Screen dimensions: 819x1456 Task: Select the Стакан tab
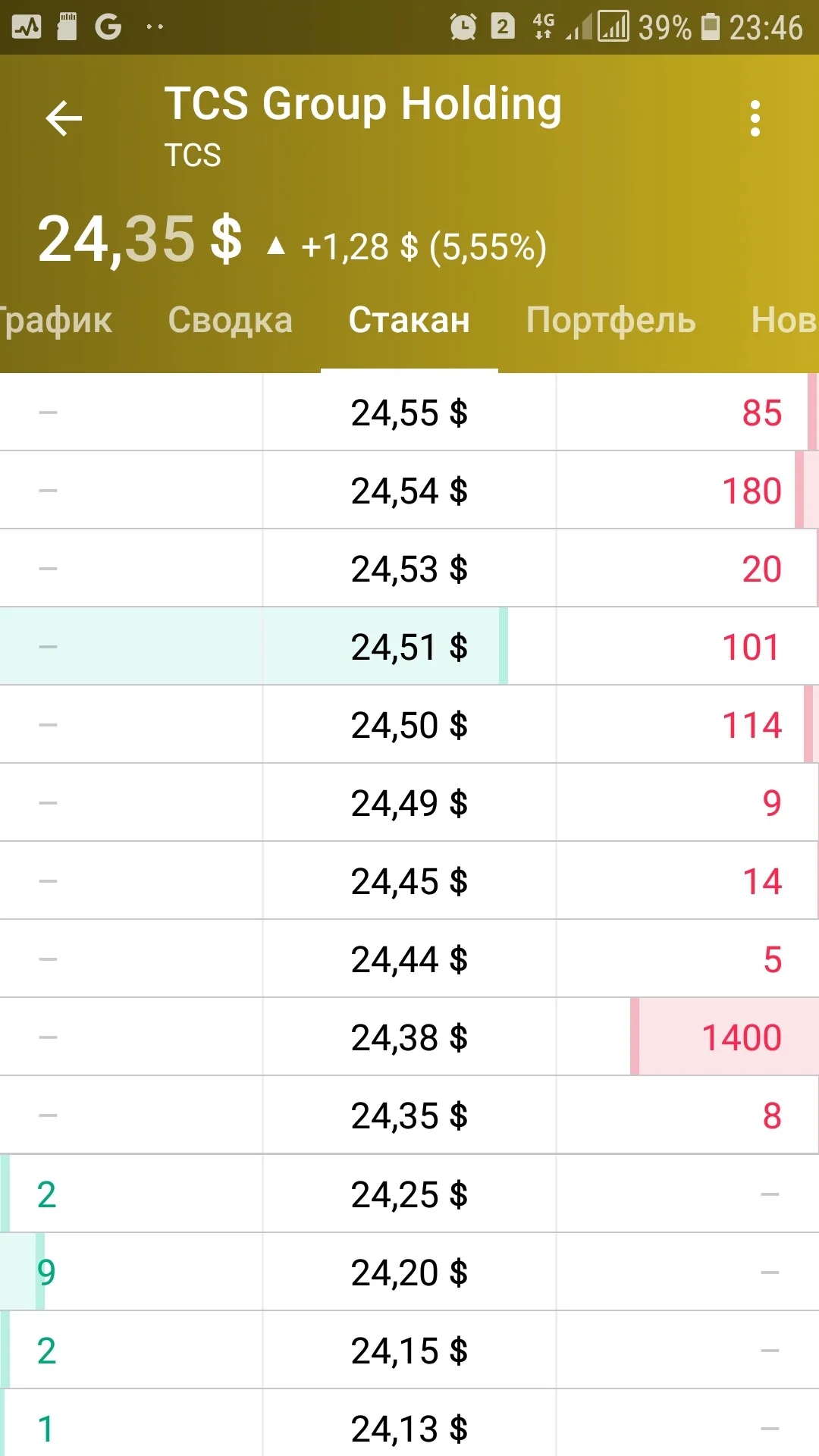pos(409,320)
